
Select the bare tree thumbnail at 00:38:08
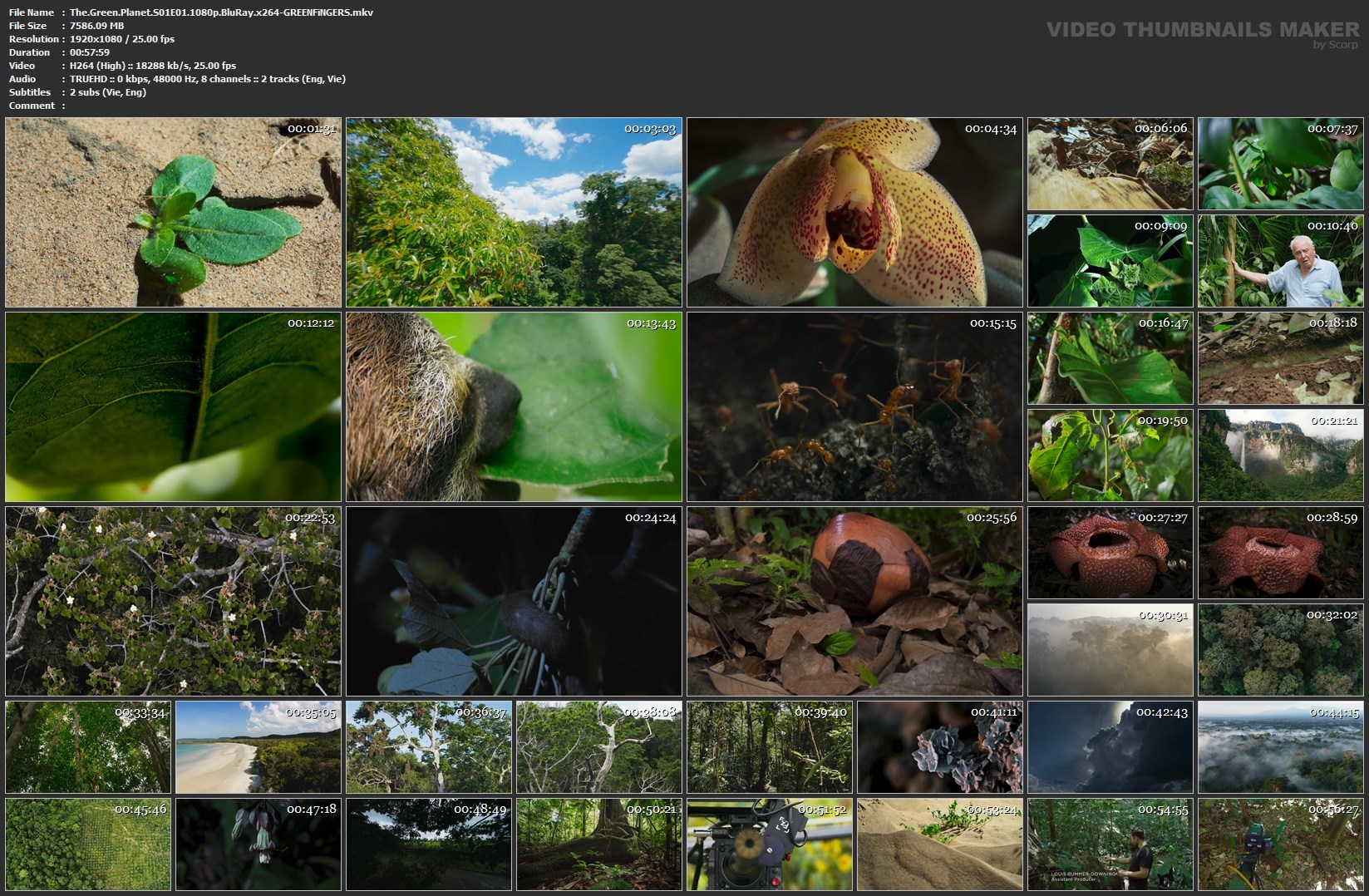point(599,747)
